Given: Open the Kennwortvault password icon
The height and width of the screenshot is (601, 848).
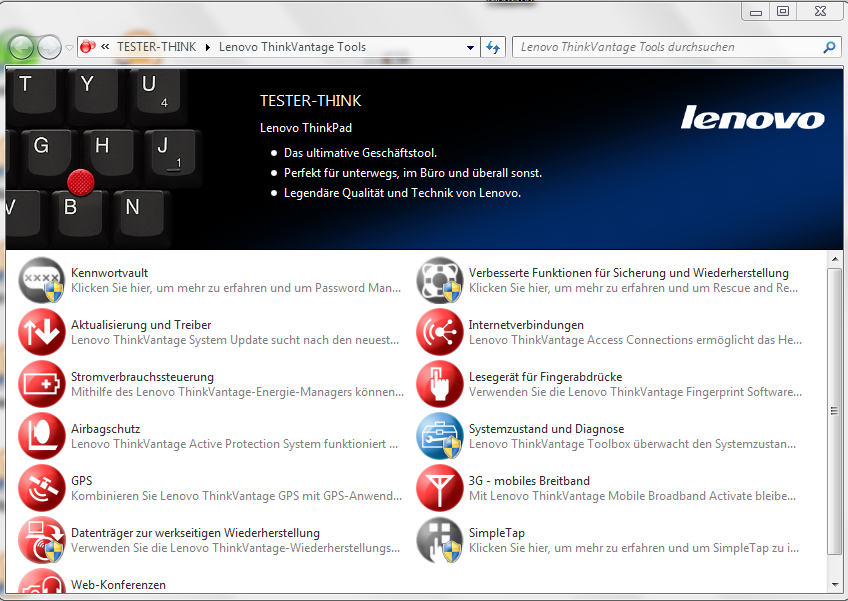Looking at the screenshot, I should [x=42, y=280].
